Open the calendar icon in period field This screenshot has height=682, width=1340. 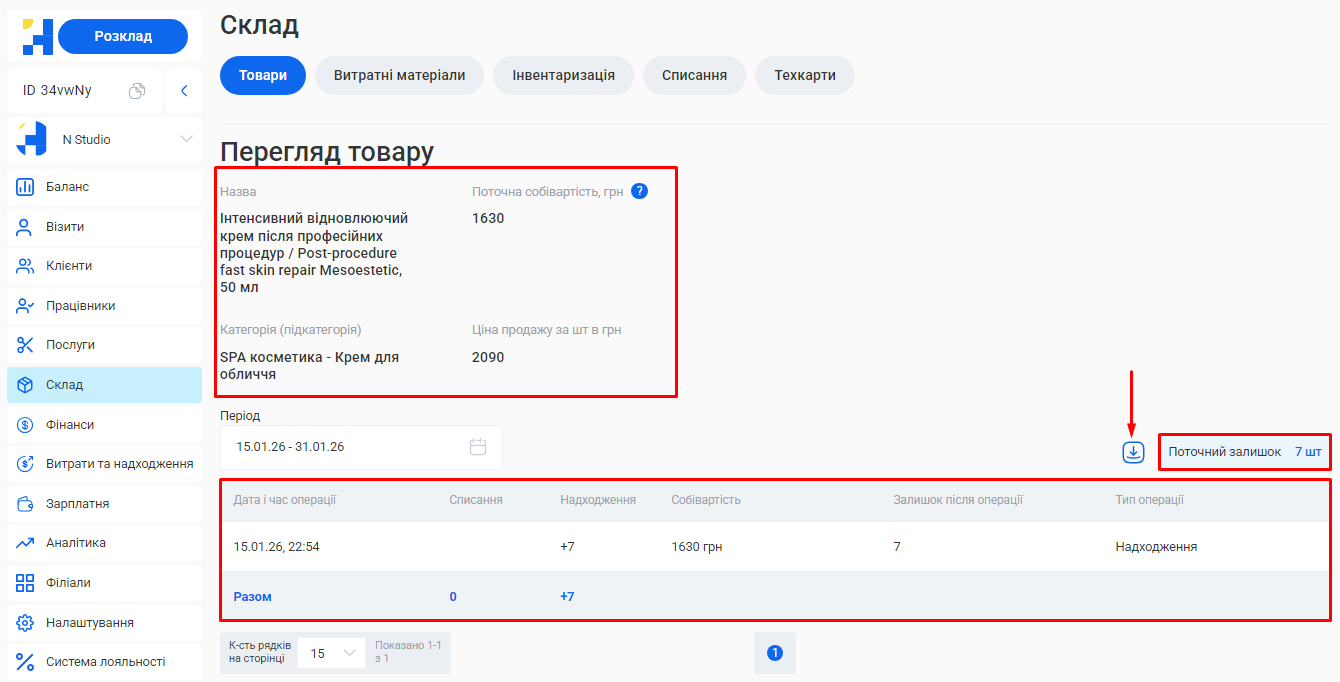(478, 447)
